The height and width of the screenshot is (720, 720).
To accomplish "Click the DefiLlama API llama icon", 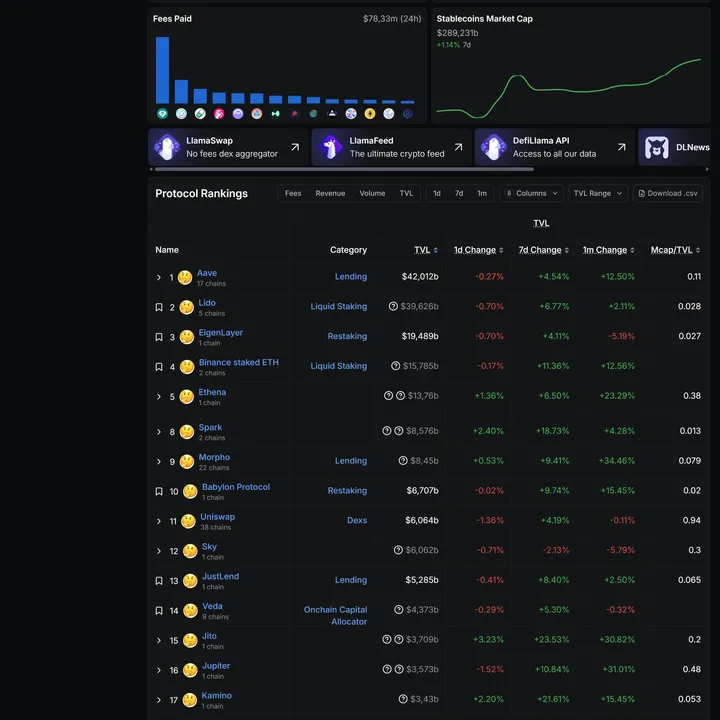I will click(493, 148).
